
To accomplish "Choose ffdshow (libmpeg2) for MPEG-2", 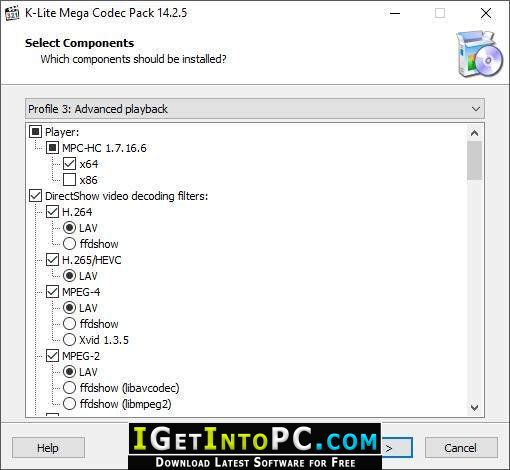I will (x=69, y=404).
